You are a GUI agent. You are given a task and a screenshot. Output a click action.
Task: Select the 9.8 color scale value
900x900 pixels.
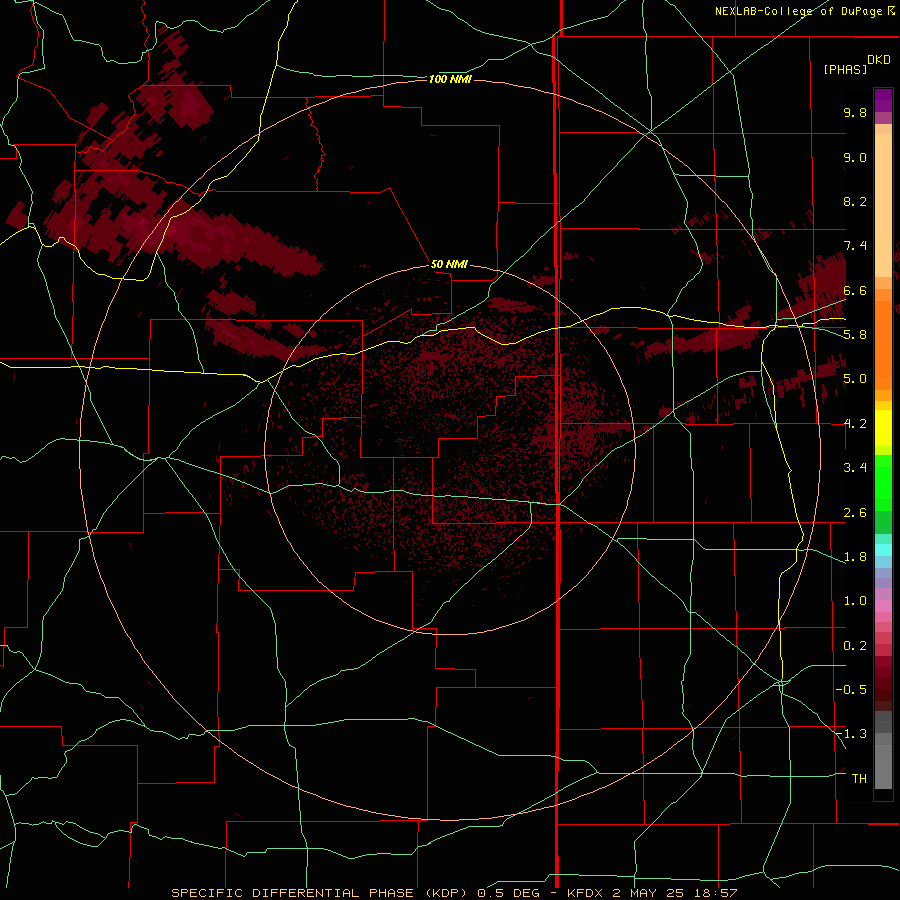(x=855, y=112)
